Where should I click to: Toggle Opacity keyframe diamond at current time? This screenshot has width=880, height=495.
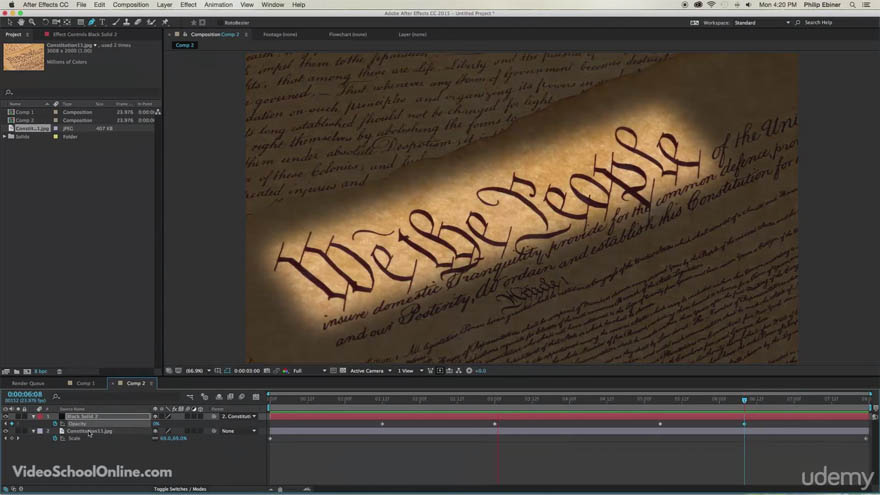tap(12, 424)
